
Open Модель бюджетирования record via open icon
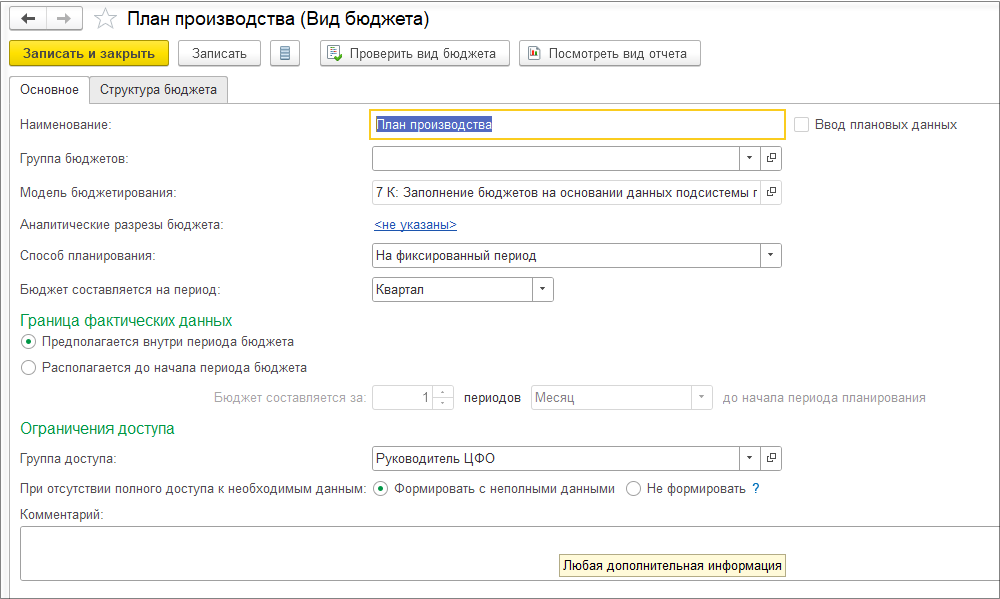pyautogui.click(x=771, y=191)
